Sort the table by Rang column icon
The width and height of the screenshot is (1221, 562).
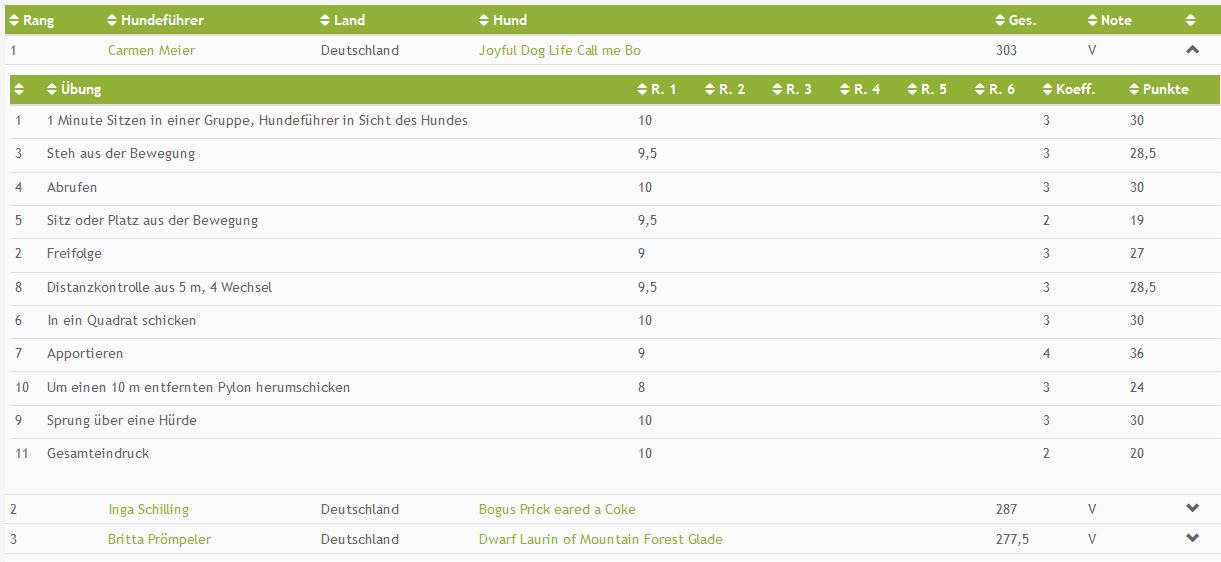(x=14, y=20)
